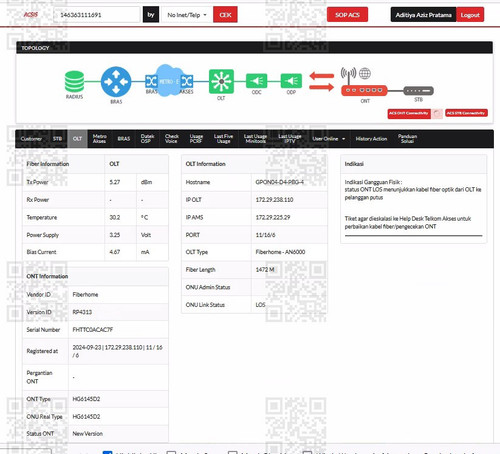
Task: Click the ONU Admin Status label
Action: (208, 287)
